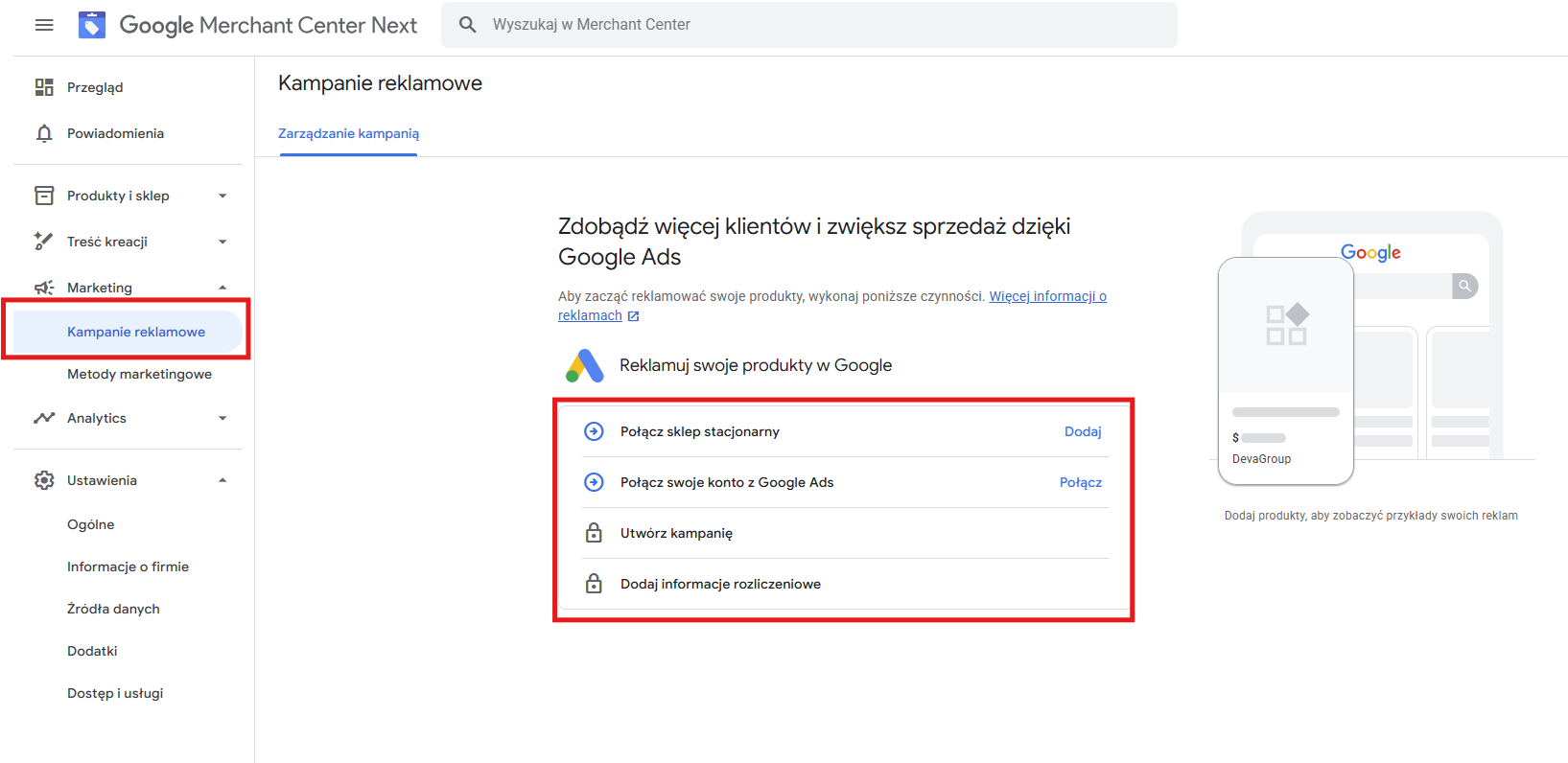Image resolution: width=1568 pixels, height=763 pixels.
Task: Switch to Zarządzanie kampanią tab
Action: 348,133
